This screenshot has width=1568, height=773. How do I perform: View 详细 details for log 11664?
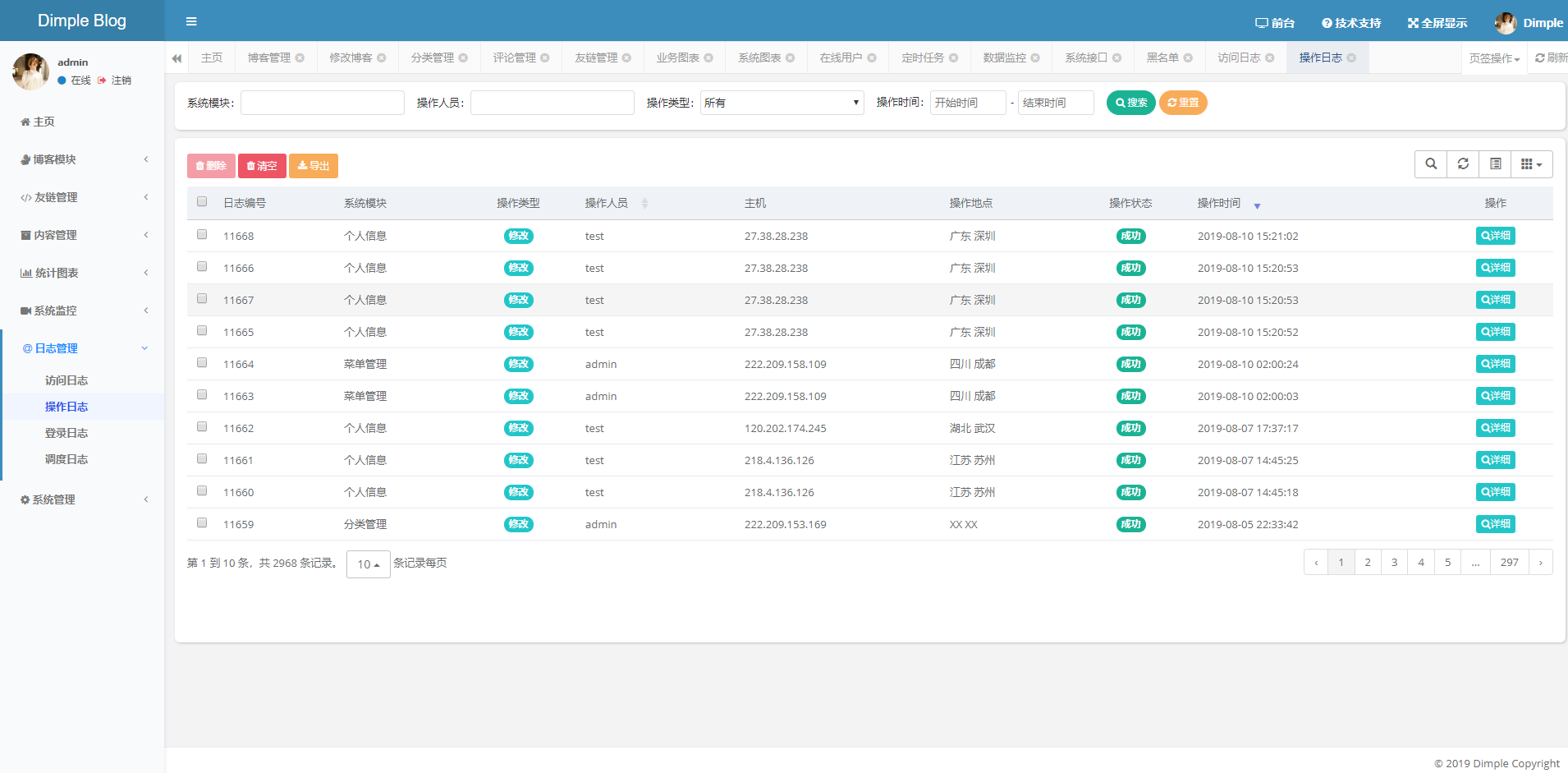click(1496, 364)
